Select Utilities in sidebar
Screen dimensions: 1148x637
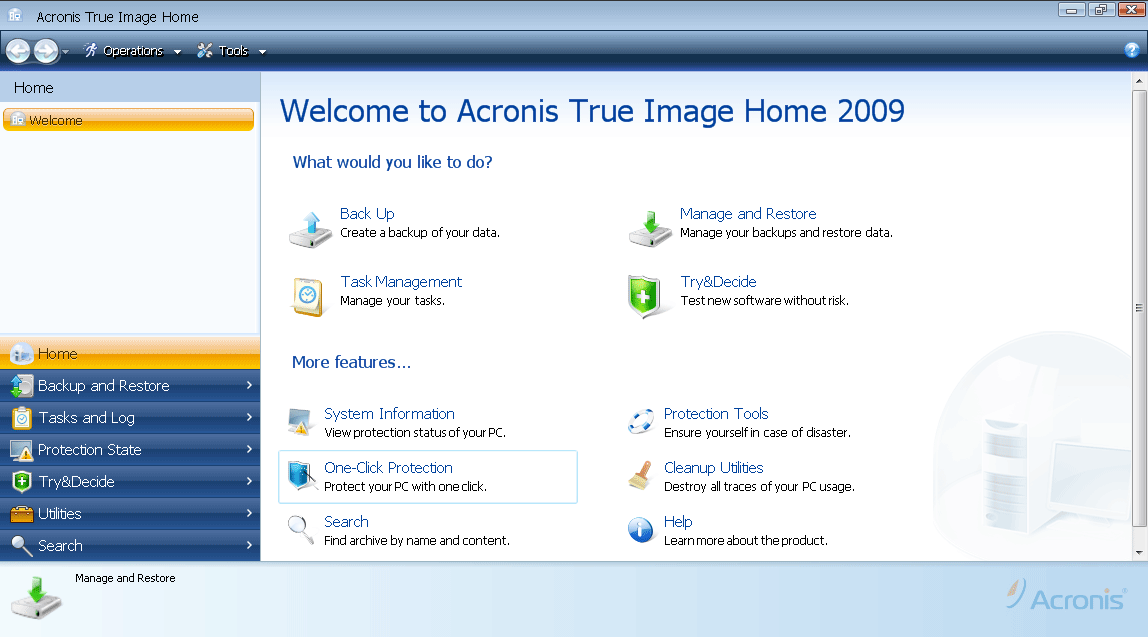click(130, 514)
